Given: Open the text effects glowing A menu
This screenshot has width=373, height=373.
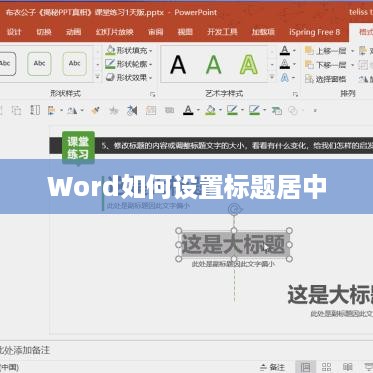Looking at the screenshot, I should pos(287,78).
